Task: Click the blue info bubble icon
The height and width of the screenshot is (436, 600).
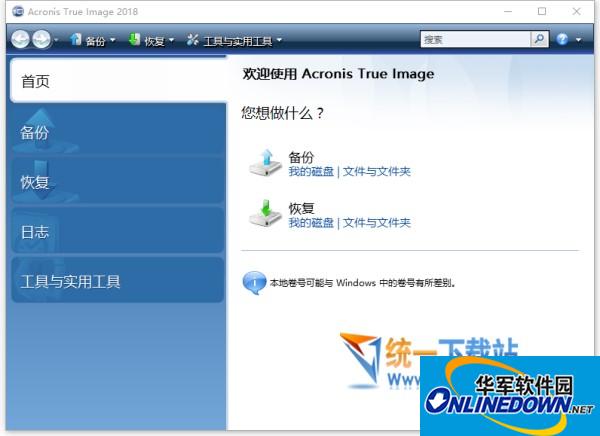Action: point(254,283)
